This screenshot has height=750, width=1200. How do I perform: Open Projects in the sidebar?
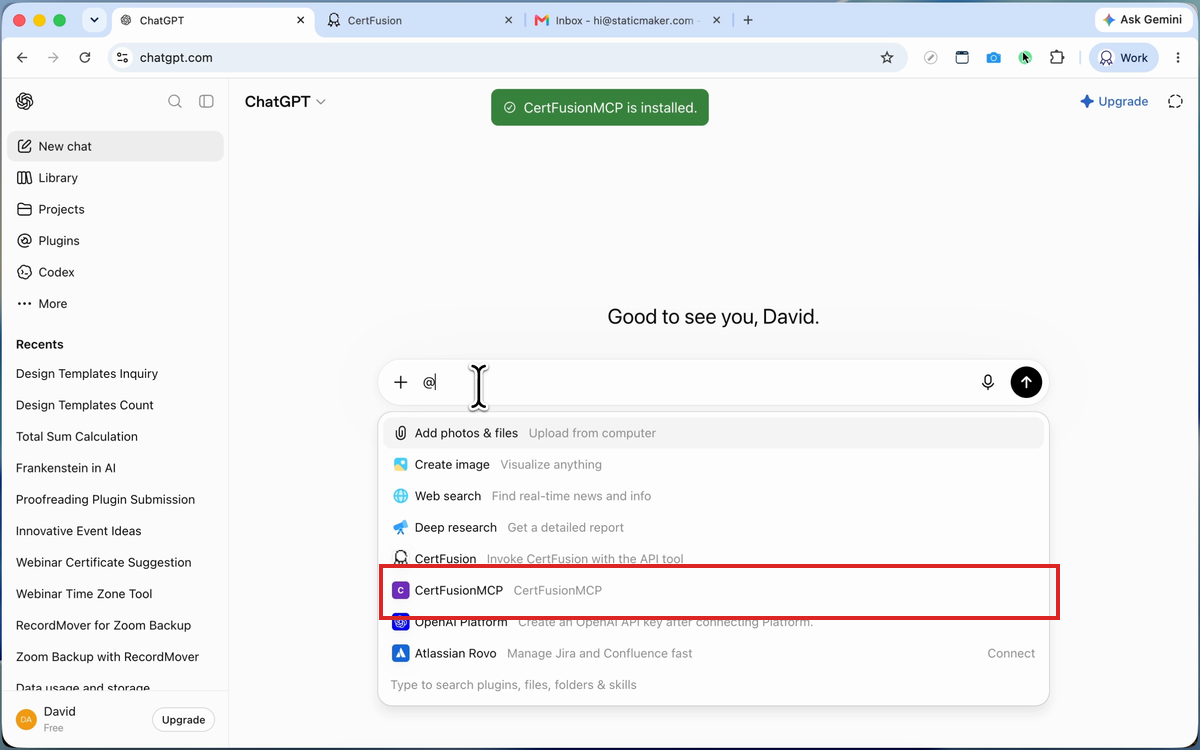pos(115,209)
